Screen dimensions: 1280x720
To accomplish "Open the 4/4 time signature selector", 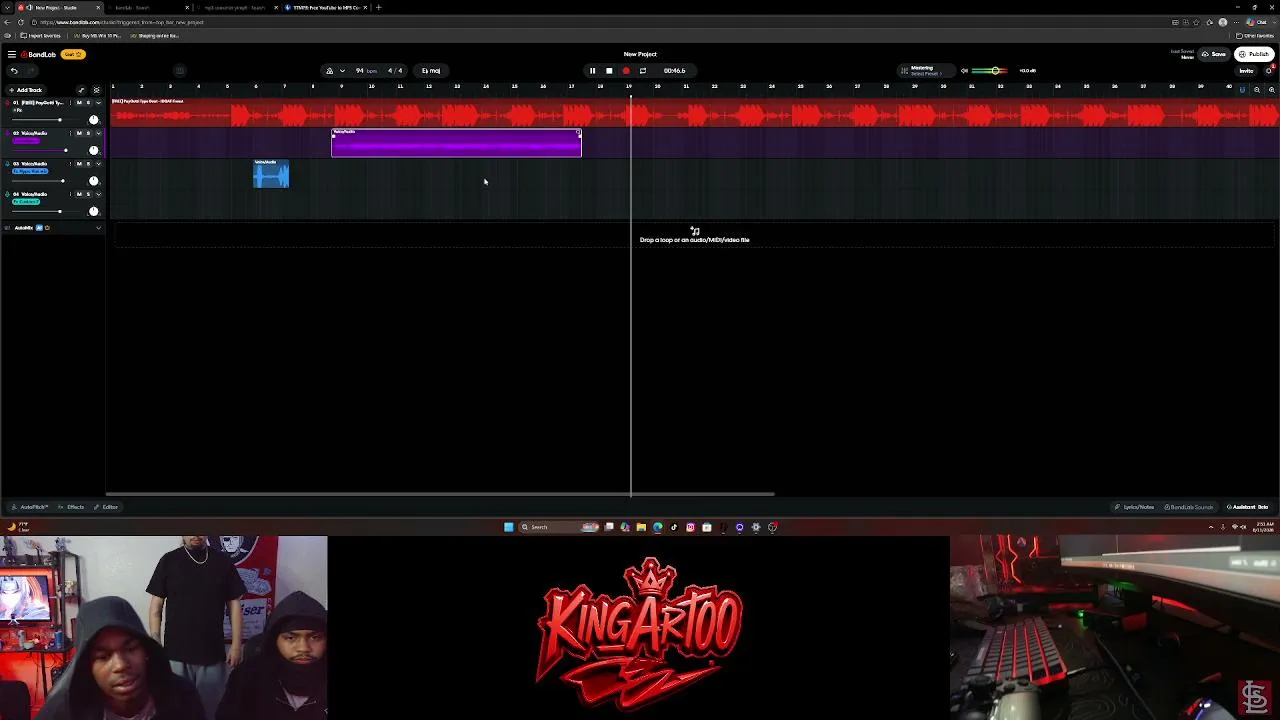I will pyautogui.click(x=395, y=71).
